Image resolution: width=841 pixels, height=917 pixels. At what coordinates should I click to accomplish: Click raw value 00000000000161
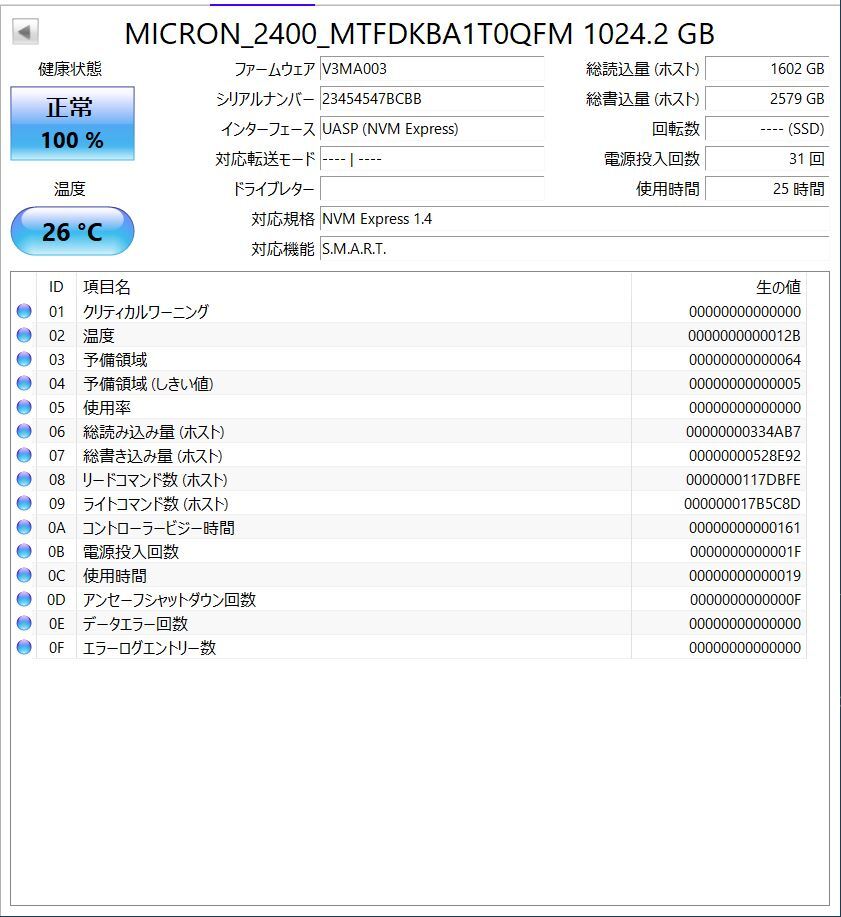click(x=745, y=528)
